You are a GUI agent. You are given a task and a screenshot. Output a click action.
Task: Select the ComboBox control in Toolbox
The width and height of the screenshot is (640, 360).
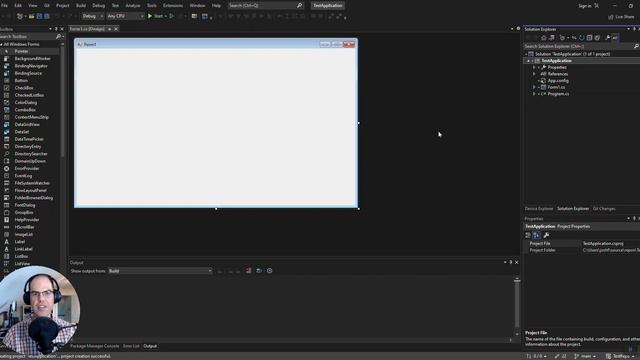25,110
